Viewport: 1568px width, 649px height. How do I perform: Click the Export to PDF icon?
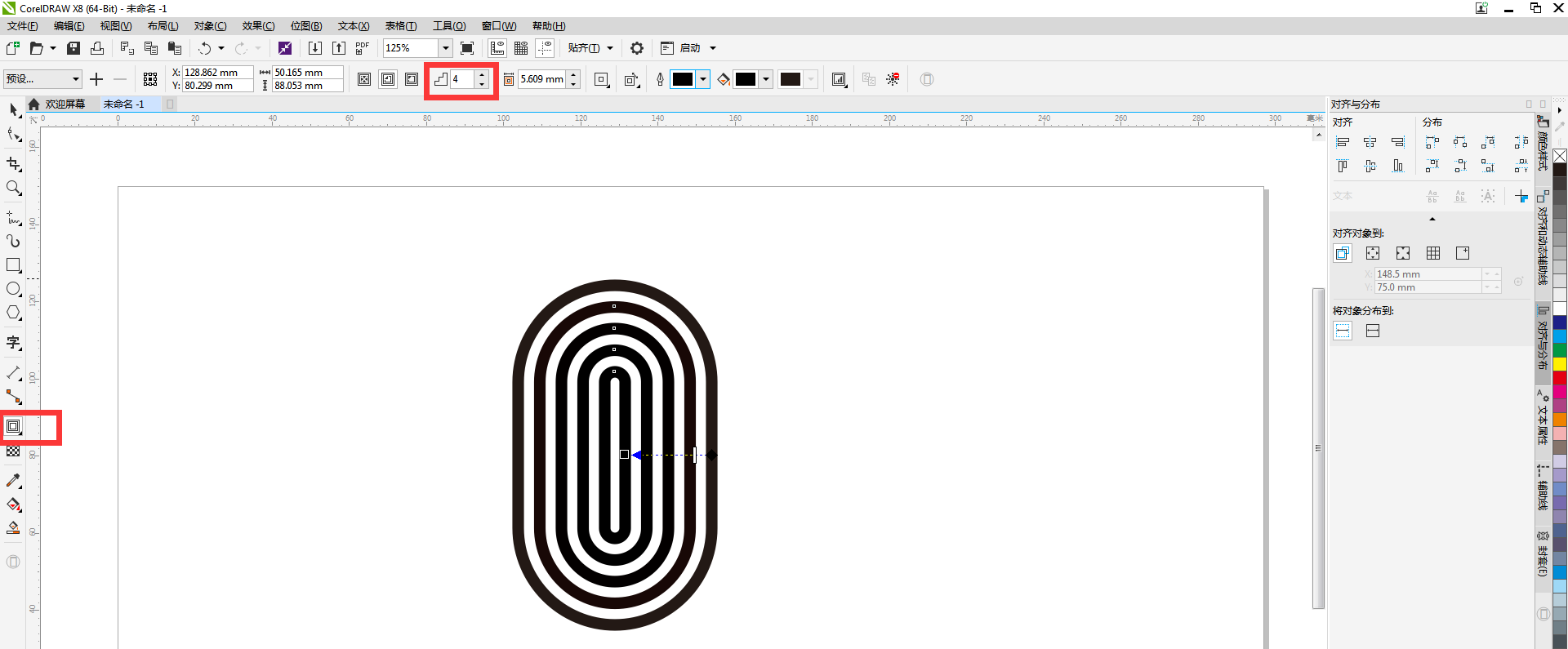(363, 48)
